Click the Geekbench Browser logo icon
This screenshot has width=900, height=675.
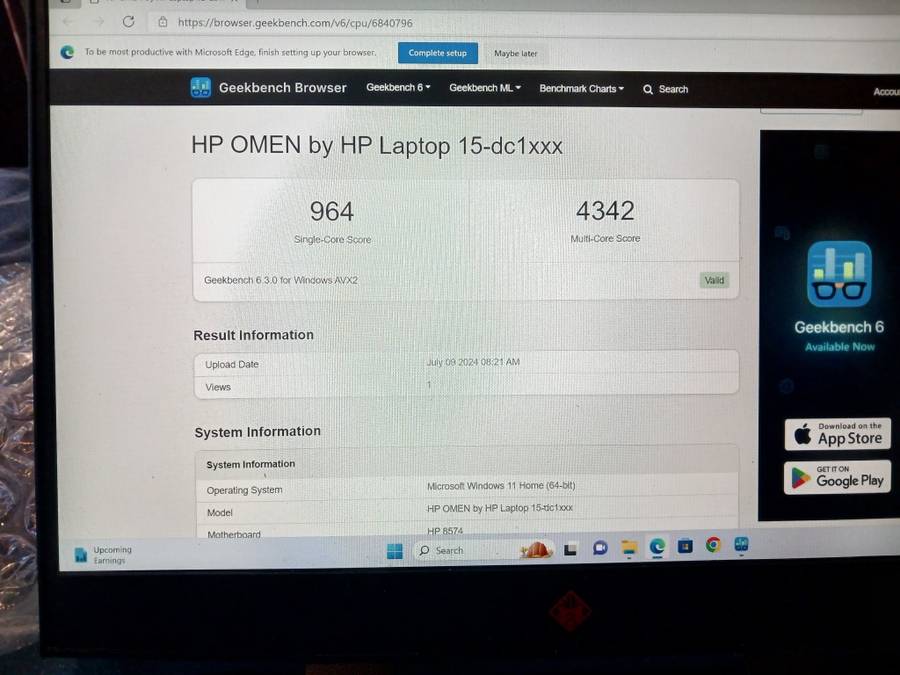201,88
